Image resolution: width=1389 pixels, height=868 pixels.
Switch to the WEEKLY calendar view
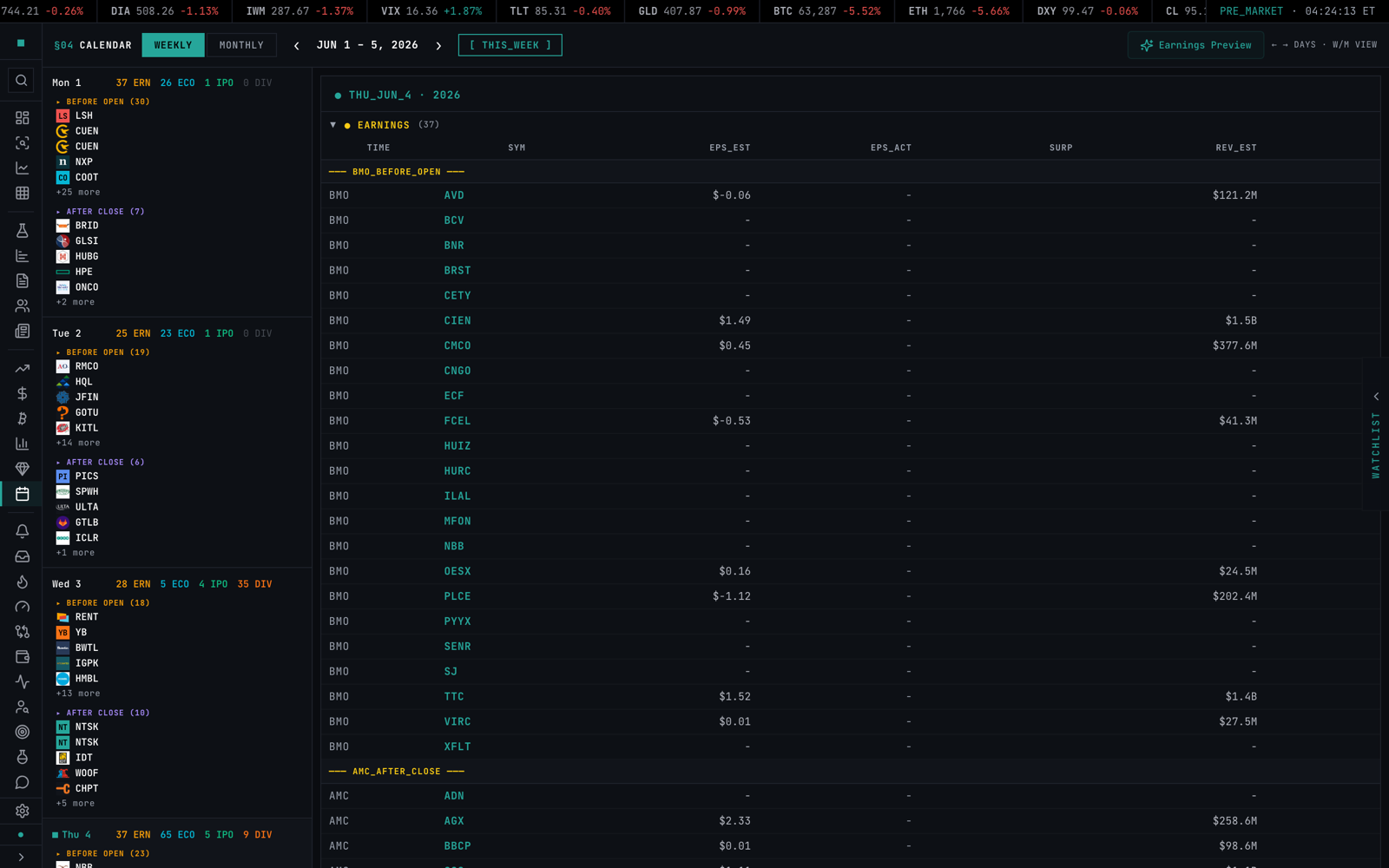[x=173, y=45]
